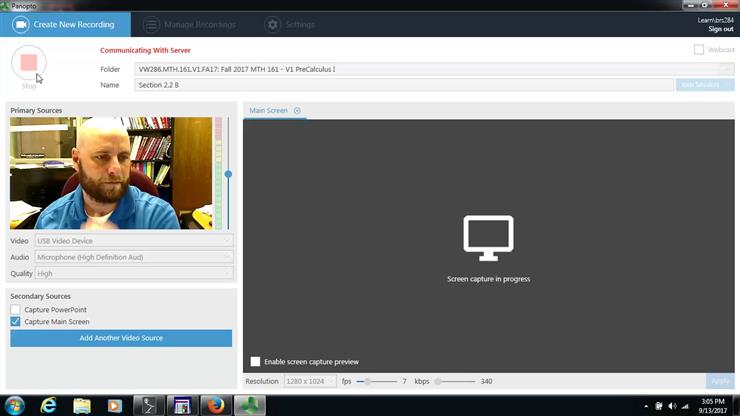The width and height of the screenshot is (740, 416).
Task: Click Add Another Video Source button
Action: [x=121, y=338]
